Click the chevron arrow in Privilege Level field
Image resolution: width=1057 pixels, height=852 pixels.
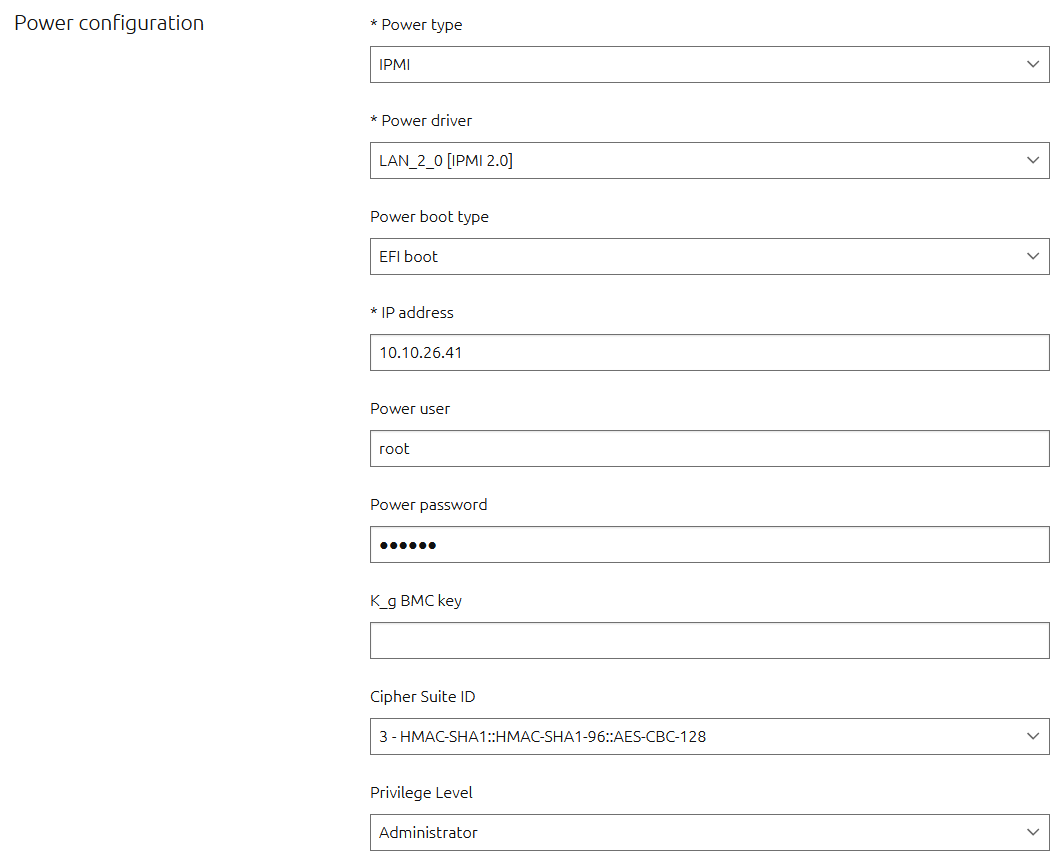click(1033, 832)
